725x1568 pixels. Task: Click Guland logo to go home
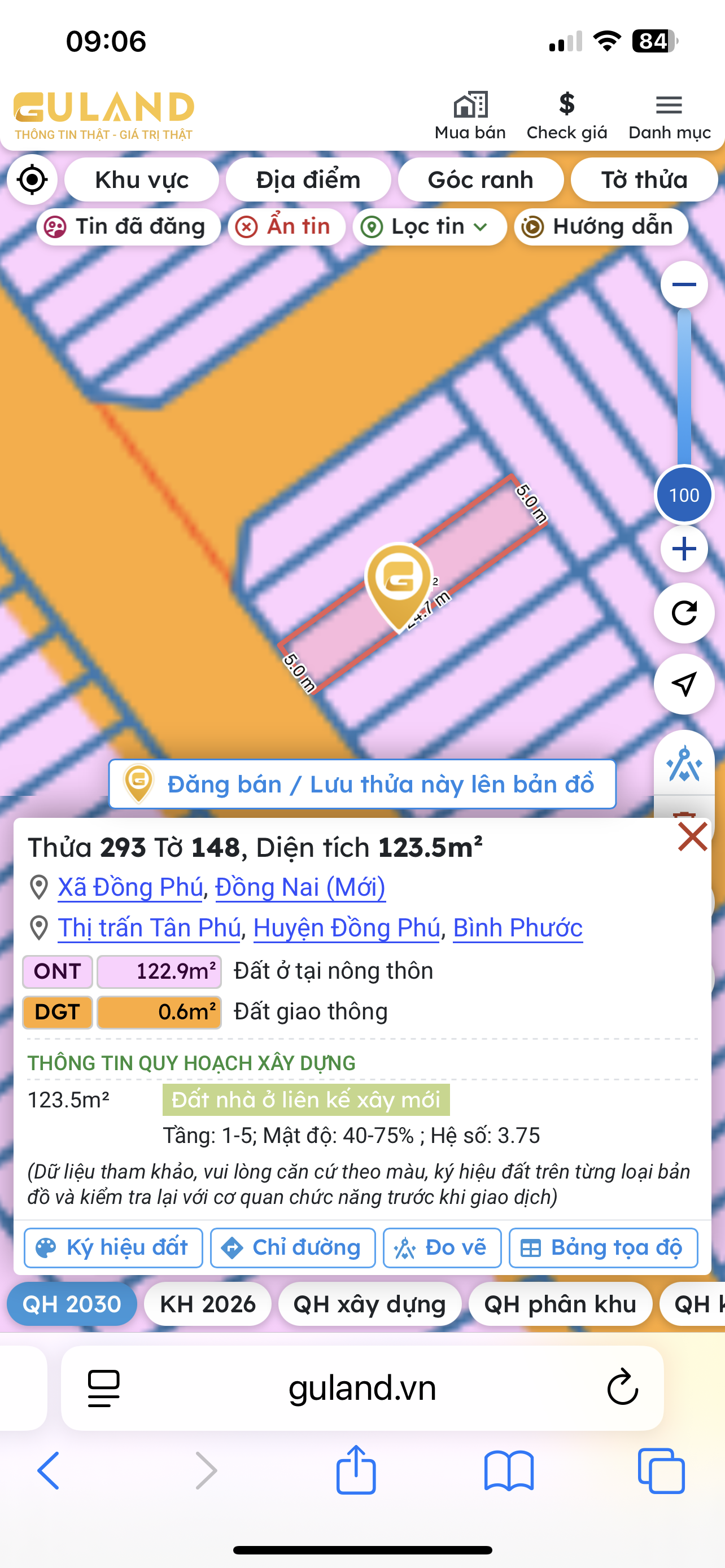click(x=103, y=116)
